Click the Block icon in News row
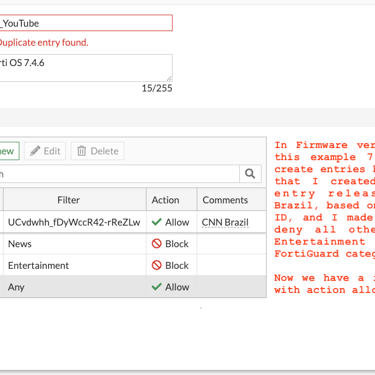The height and width of the screenshot is (375, 375). pyautogui.click(x=156, y=244)
